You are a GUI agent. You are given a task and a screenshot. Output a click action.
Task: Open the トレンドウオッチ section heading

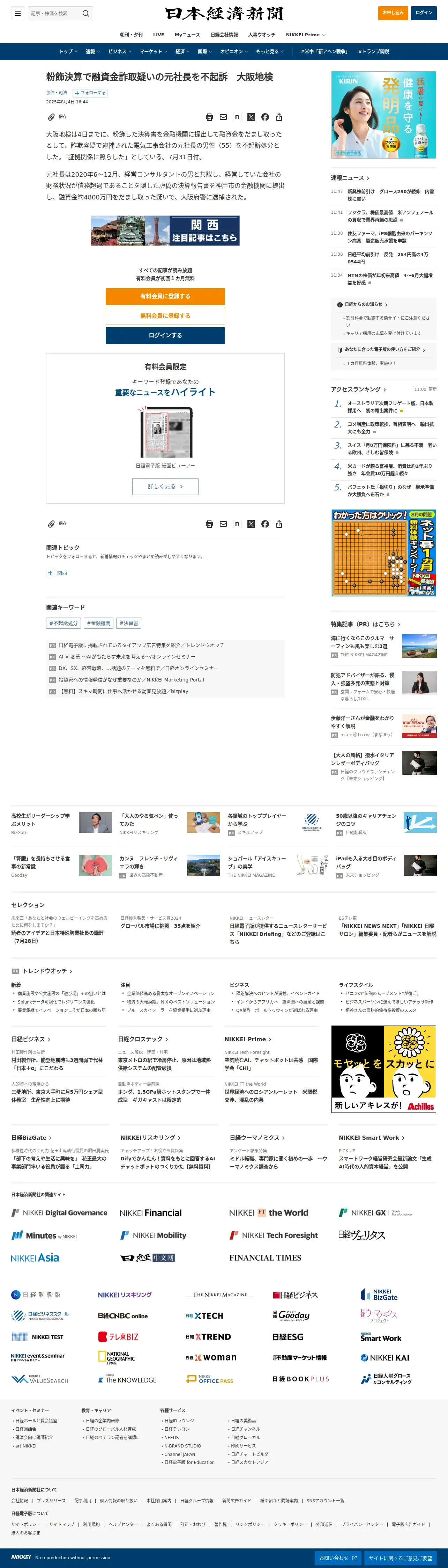[x=47, y=971]
